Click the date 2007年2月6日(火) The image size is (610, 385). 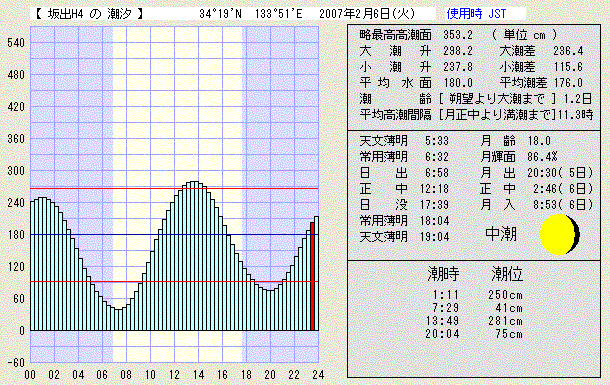coord(367,14)
